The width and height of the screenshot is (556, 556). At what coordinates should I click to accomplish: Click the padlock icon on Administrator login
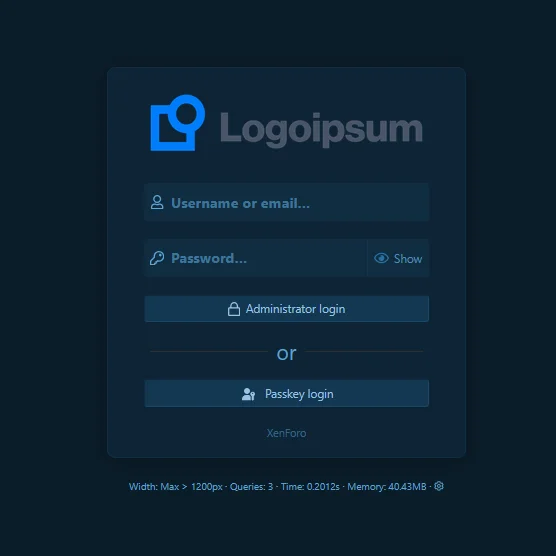(x=234, y=309)
